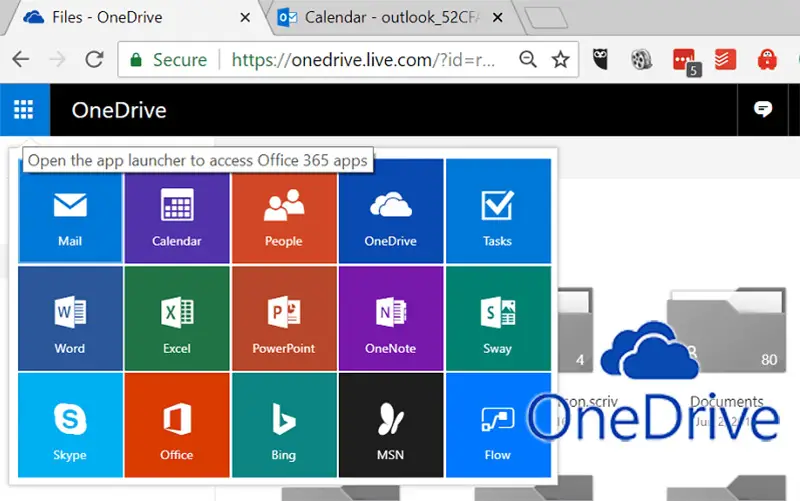
Task: Launch PowerPoint from the app launcher
Action: pos(284,318)
